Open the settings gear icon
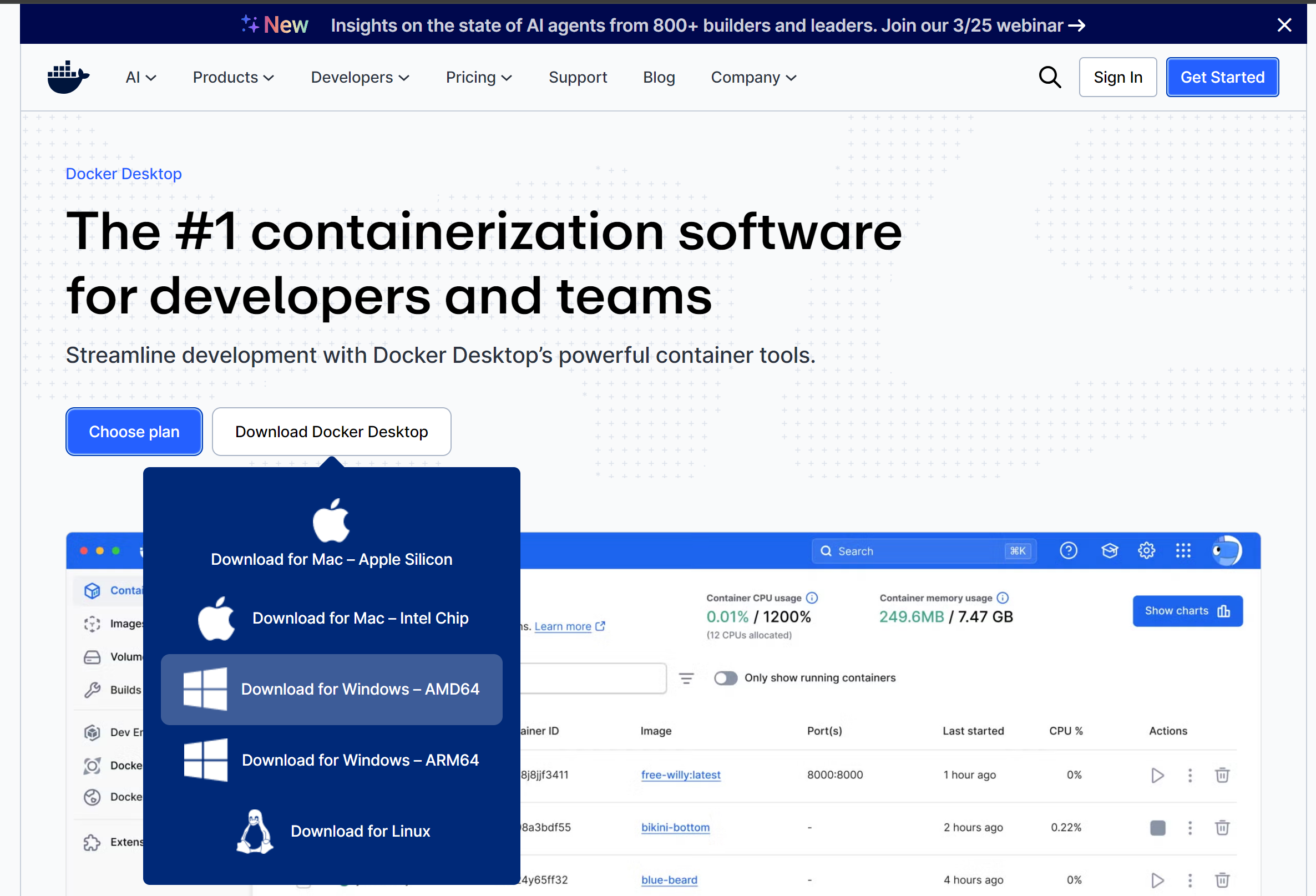 pos(1146,550)
